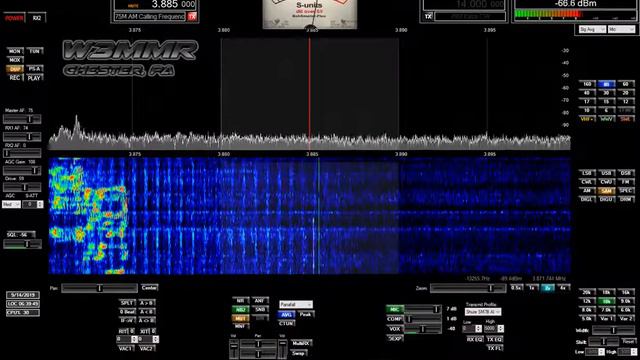Viewport: 640px width, 360px height.
Task: Adjust the Master AF slider
Action: coord(22,119)
